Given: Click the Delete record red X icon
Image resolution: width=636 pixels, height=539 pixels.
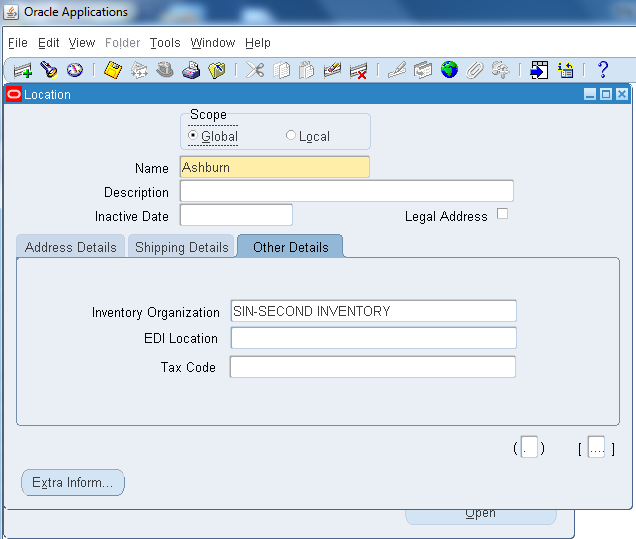Looking at the screenshot, I should [x=358, y=71].
